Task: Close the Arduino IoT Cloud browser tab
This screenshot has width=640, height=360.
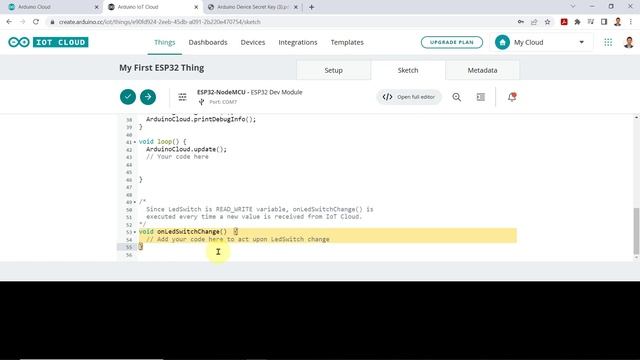Action: [196, 7]
